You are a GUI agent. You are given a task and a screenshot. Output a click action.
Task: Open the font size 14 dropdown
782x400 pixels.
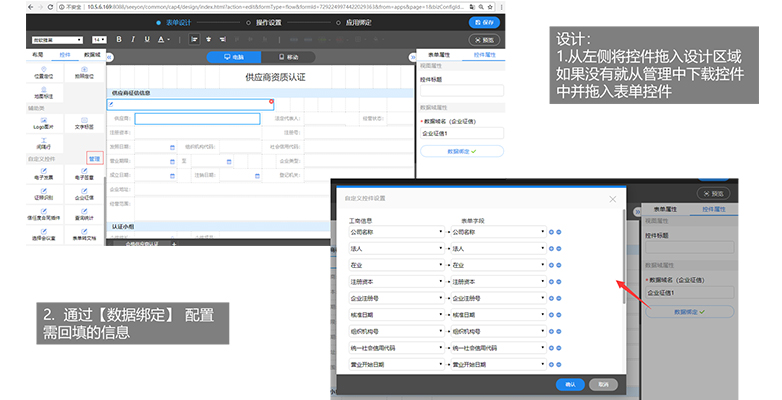pyautogui.click(x=99, y=39)
